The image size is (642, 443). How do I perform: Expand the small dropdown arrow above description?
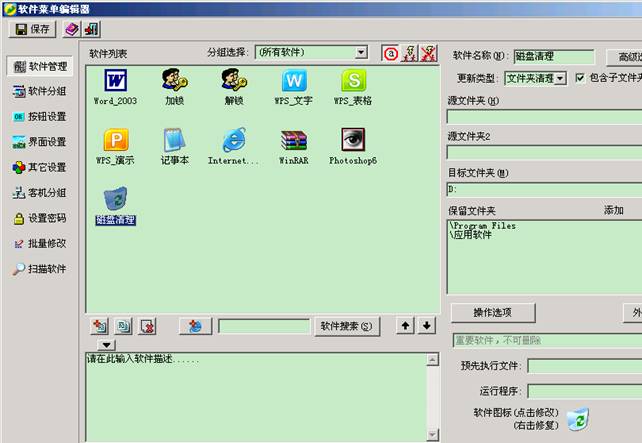(106, 345)
